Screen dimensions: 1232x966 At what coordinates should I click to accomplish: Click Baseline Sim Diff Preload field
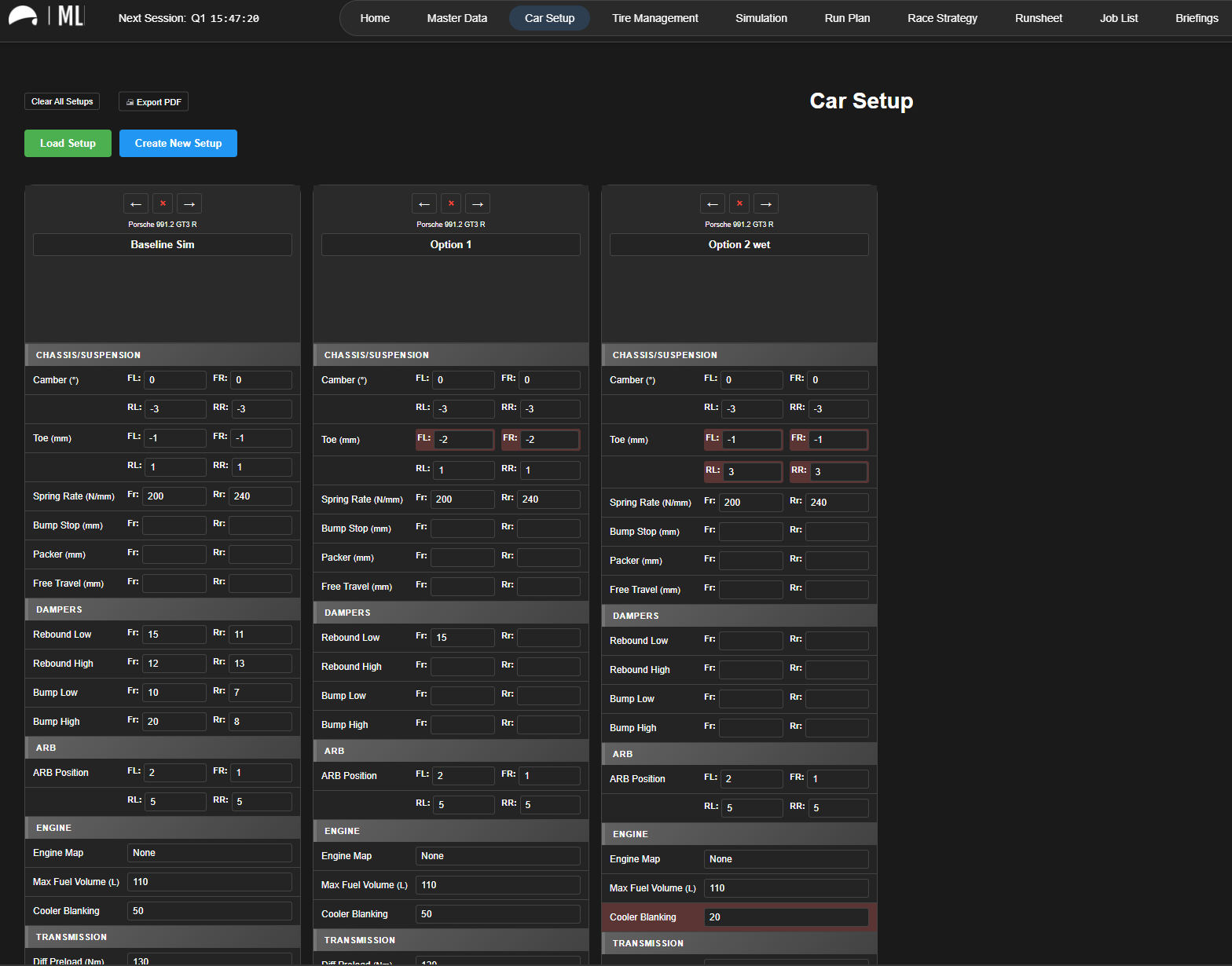pos(210,960)
